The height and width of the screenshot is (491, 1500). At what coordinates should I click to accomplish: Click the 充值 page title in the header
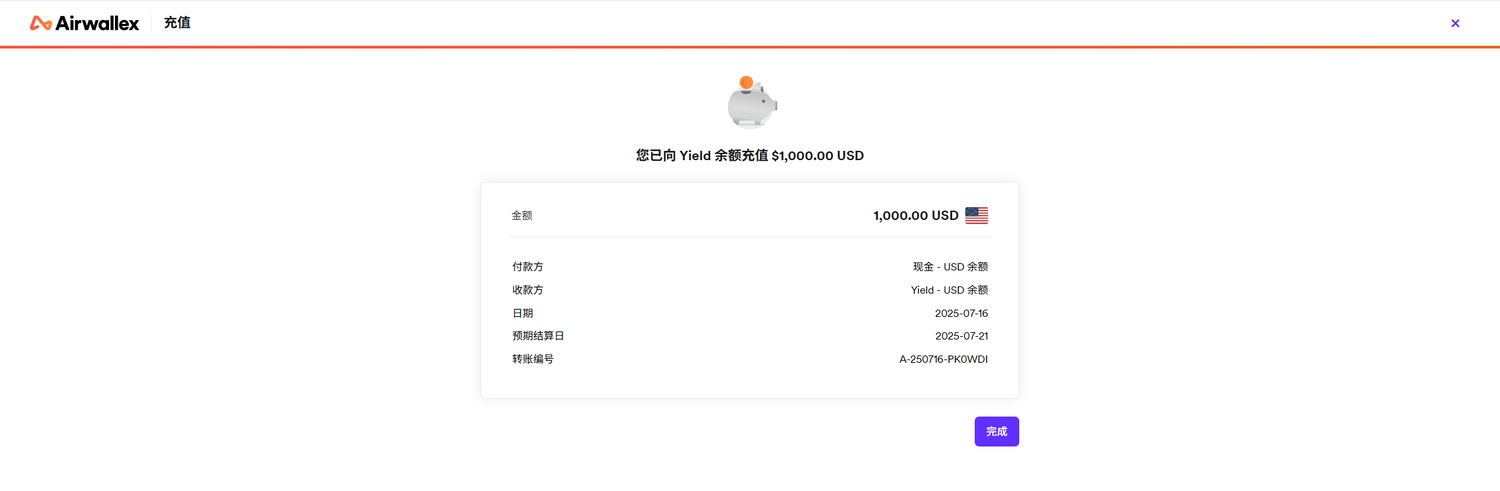point(177,23)
